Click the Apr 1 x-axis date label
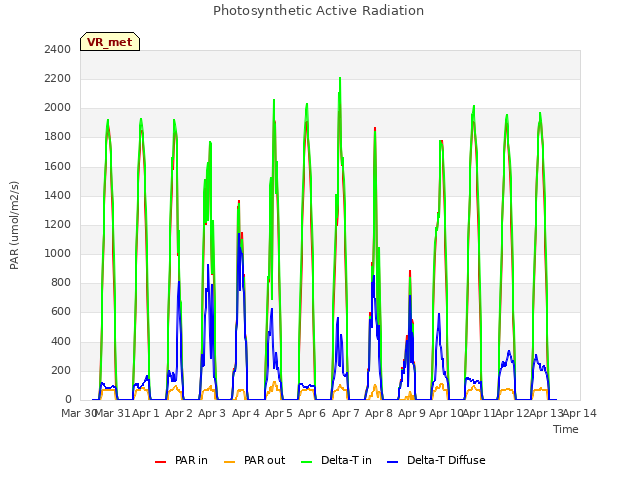The height and width of the screenshot is (480, 640). [146, 413]
